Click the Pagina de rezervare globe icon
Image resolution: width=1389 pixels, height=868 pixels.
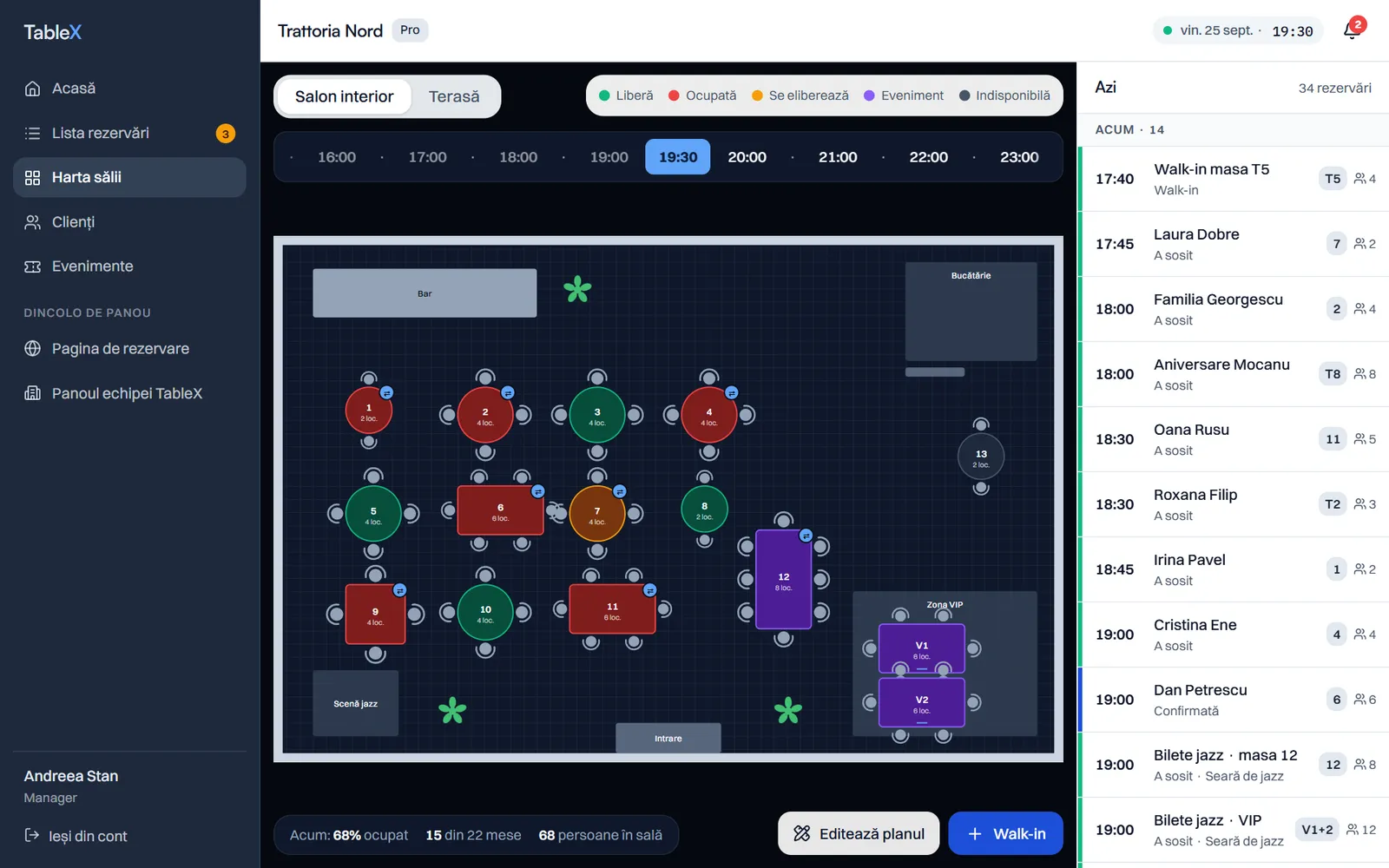[x=33, y=348]
